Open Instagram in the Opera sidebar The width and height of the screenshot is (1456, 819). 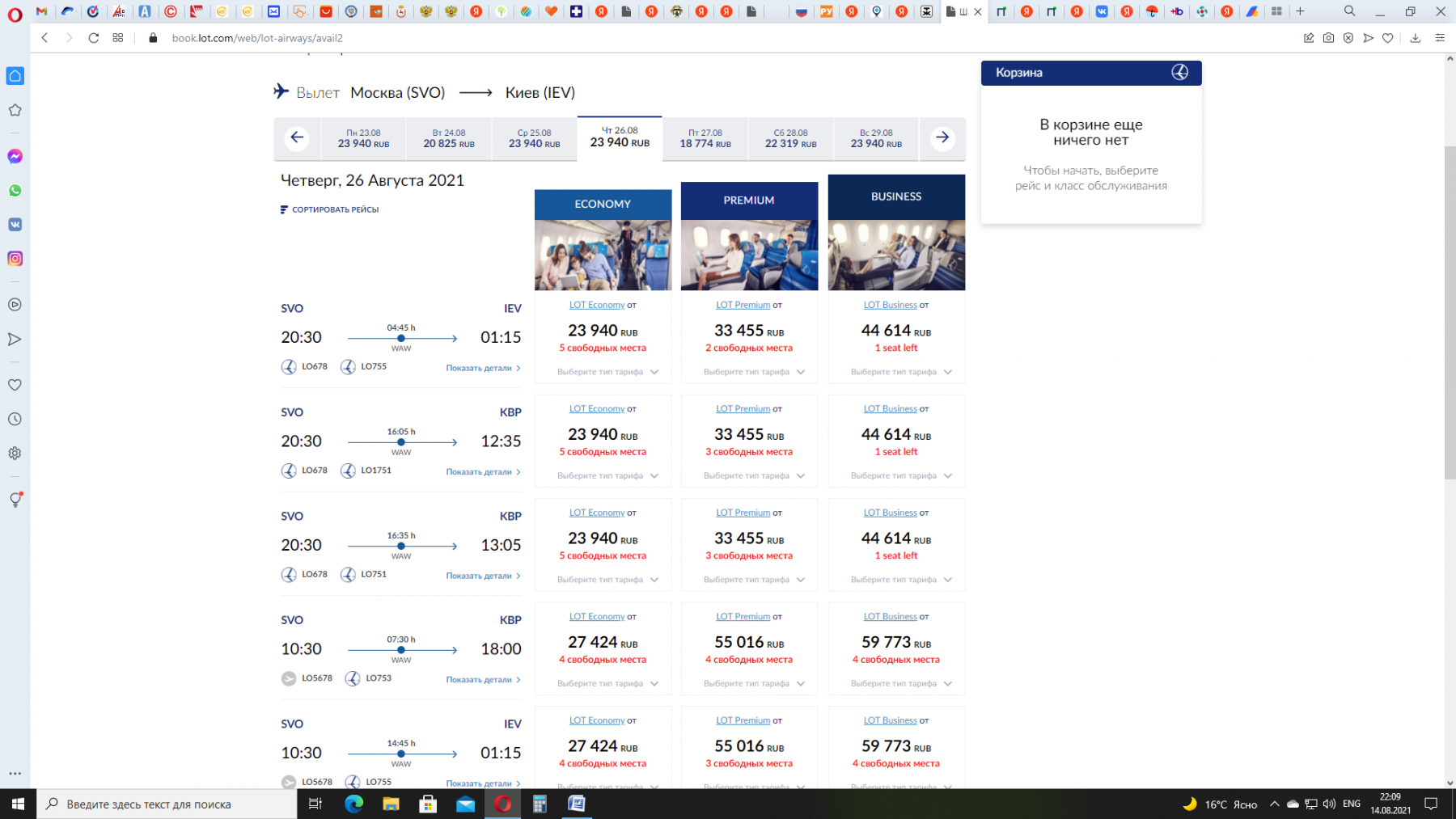(x=15, y=258)
